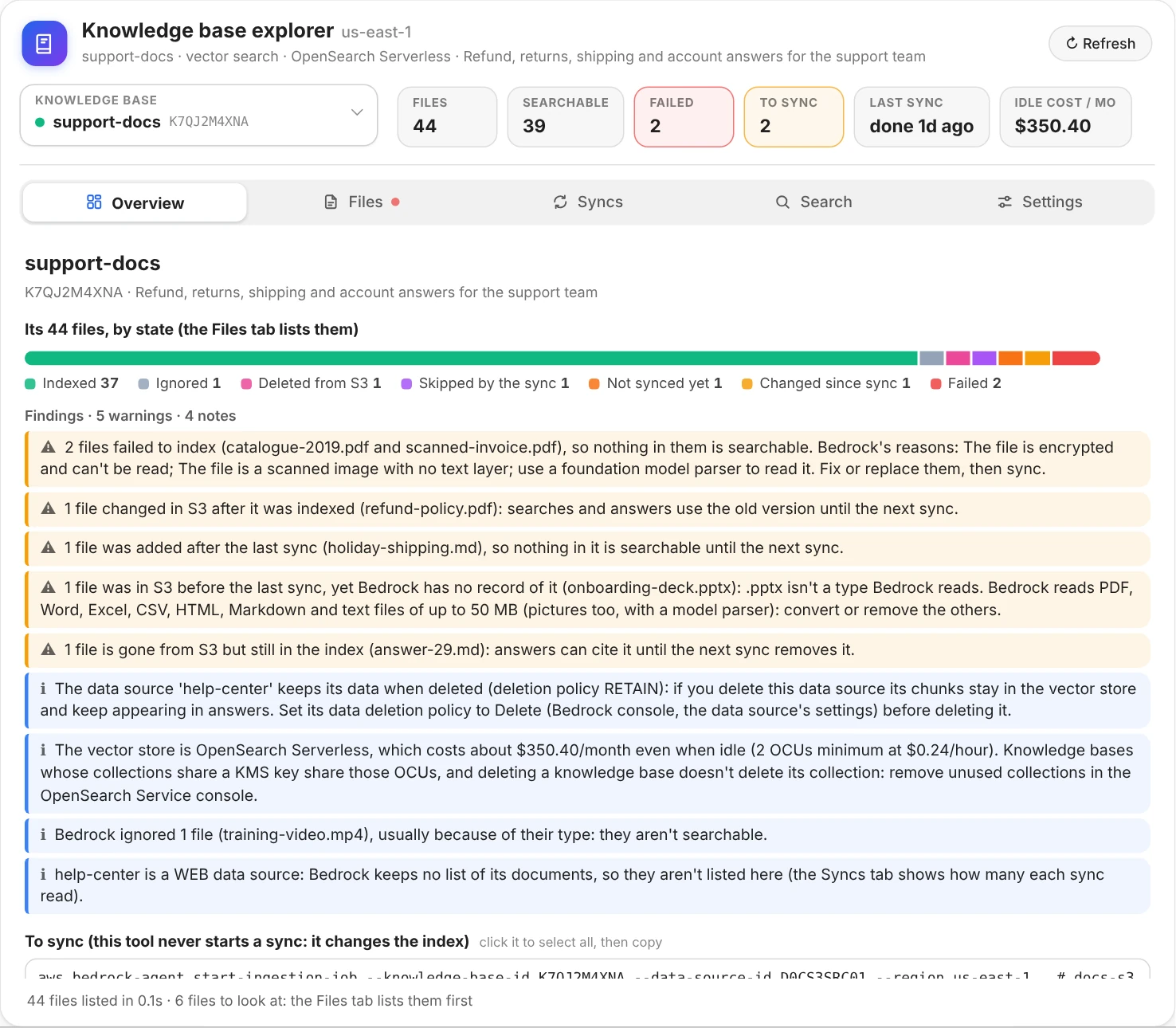The width and height of the screenshot is (1176, 1028).
Task: Click the Ignored 1 legend entry
Action: 179,383
